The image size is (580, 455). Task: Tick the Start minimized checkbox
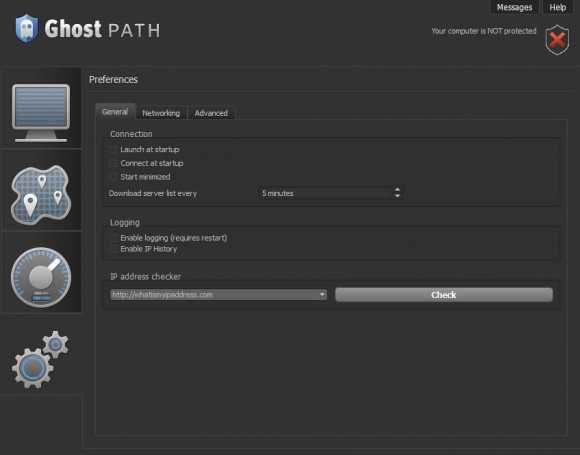point(113,177)
